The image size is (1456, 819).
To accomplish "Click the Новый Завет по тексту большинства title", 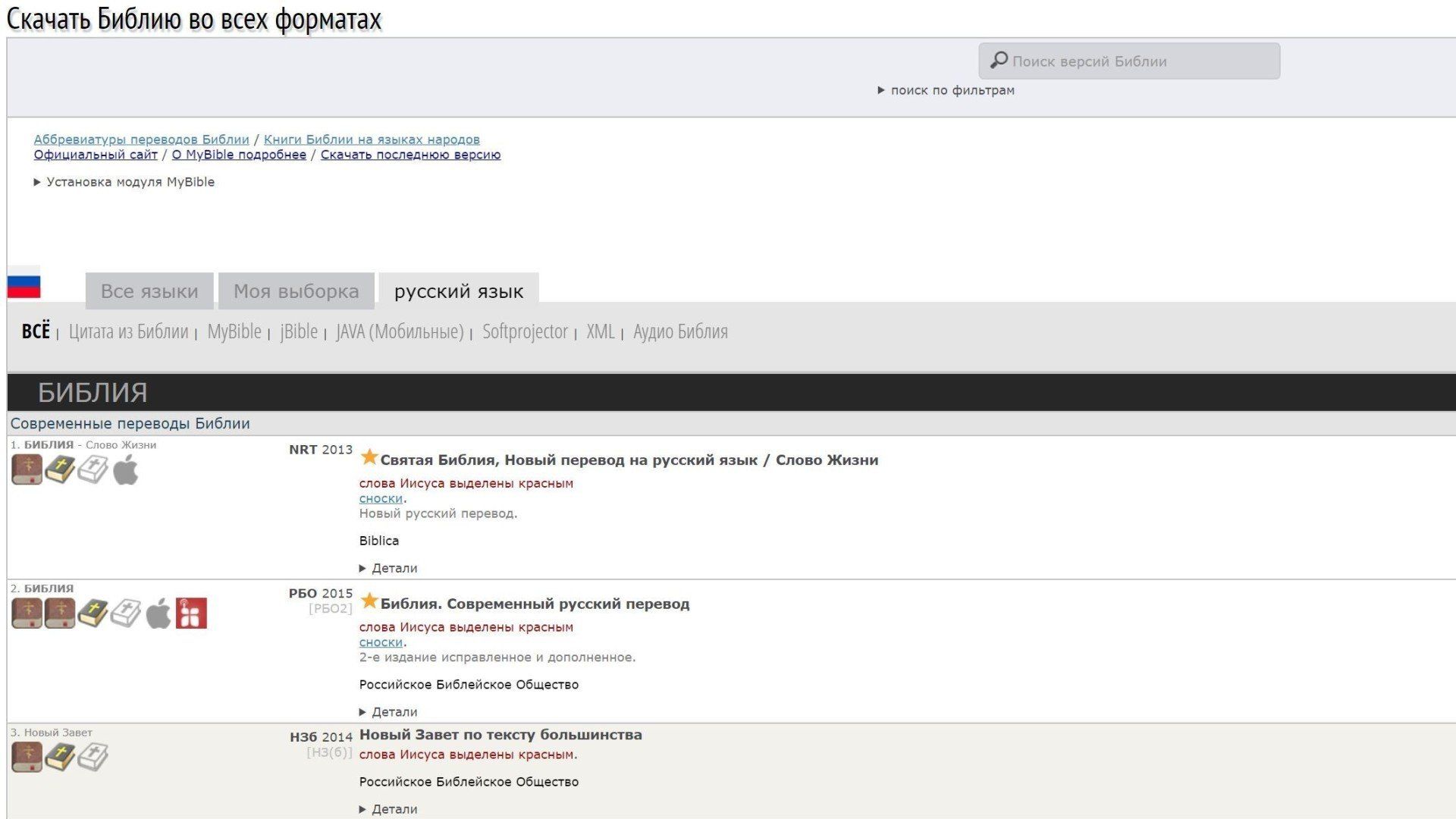I will point(500,735).
